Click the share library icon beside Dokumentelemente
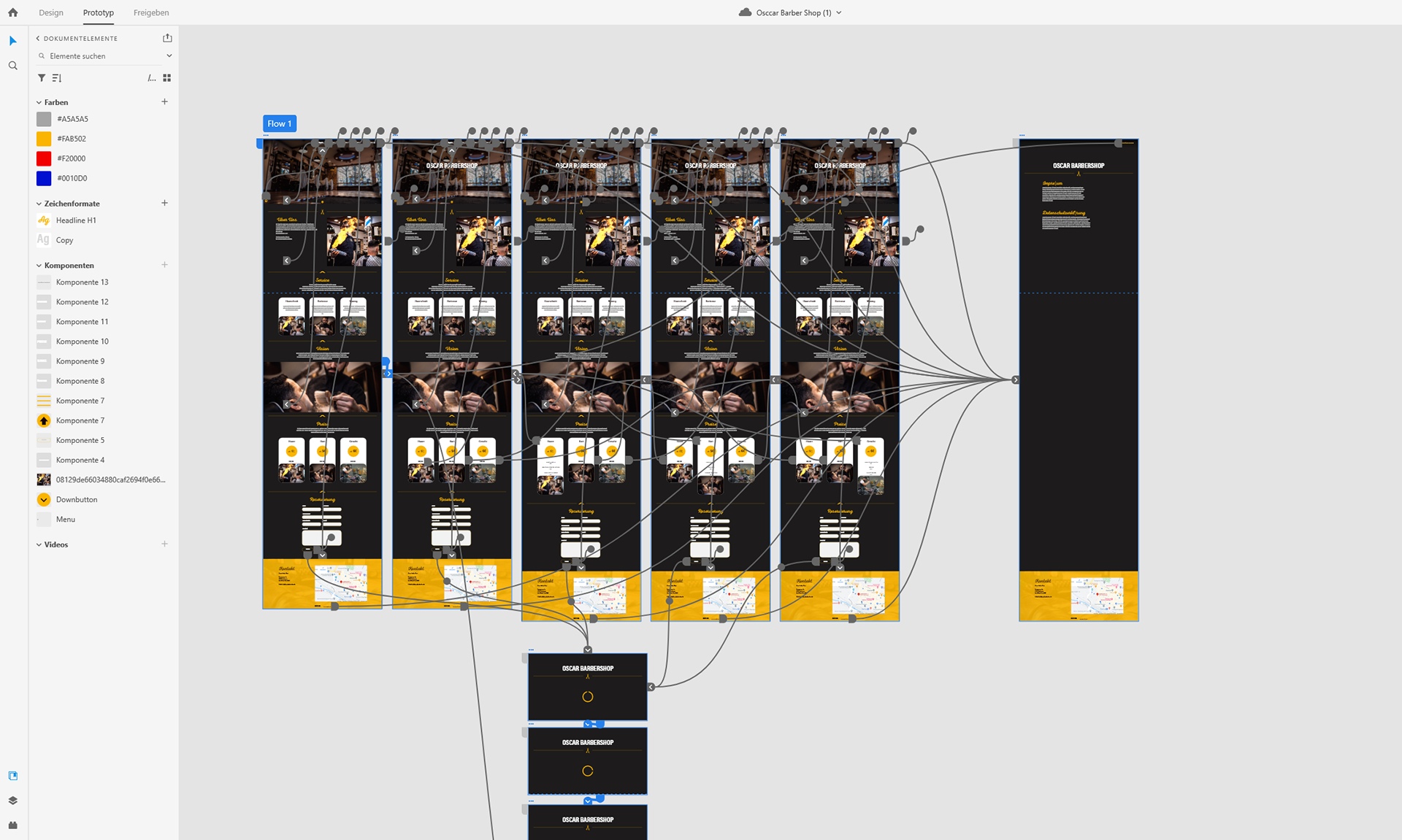1402x840 pixels. [167, 38]
